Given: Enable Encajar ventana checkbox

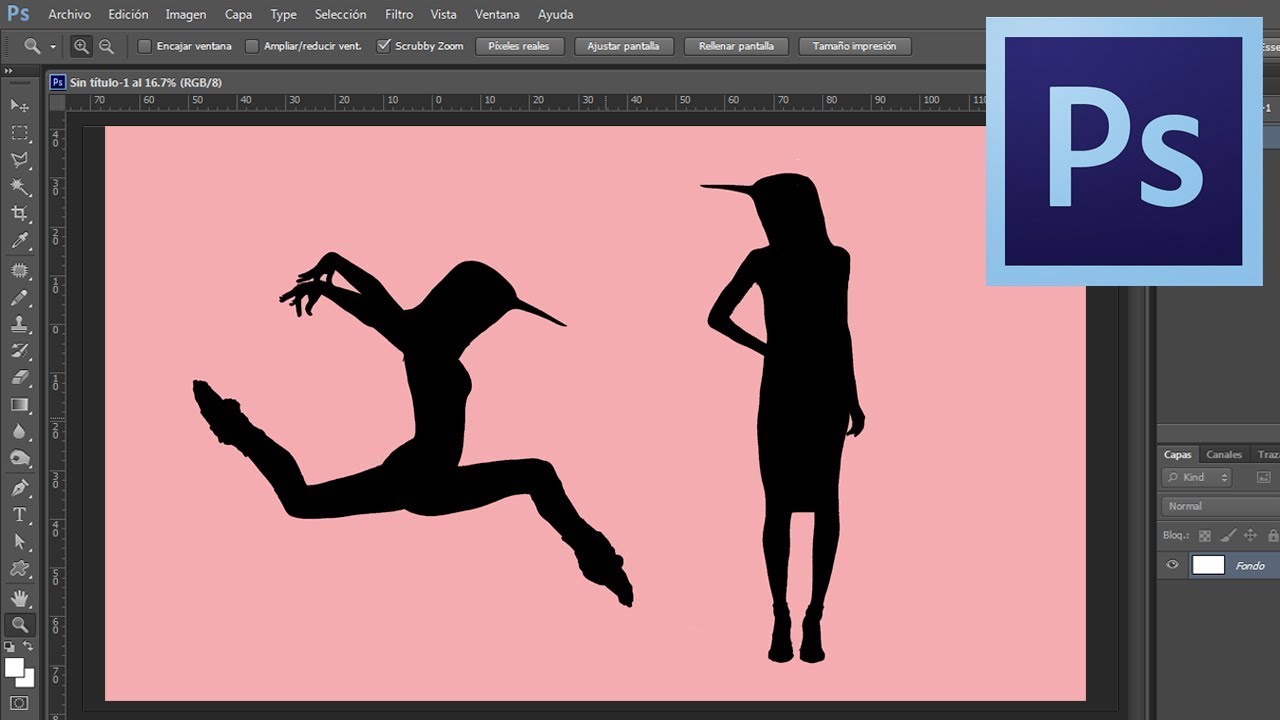Looking at the screenshot, I should (144, 46).
